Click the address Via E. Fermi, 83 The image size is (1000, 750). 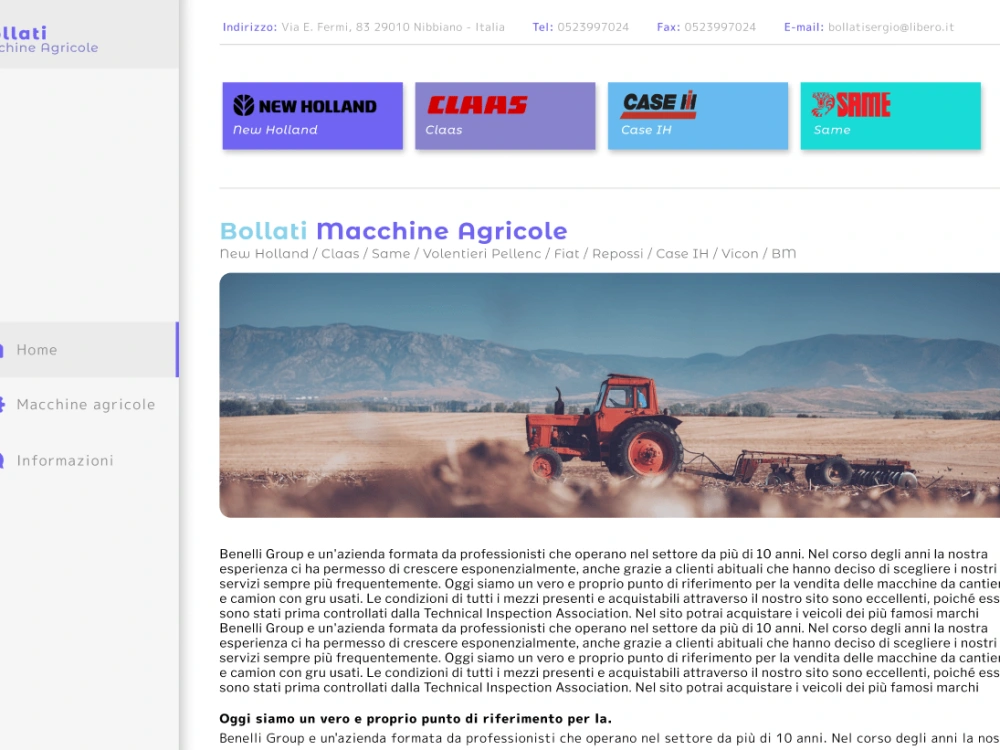[325, 27]
